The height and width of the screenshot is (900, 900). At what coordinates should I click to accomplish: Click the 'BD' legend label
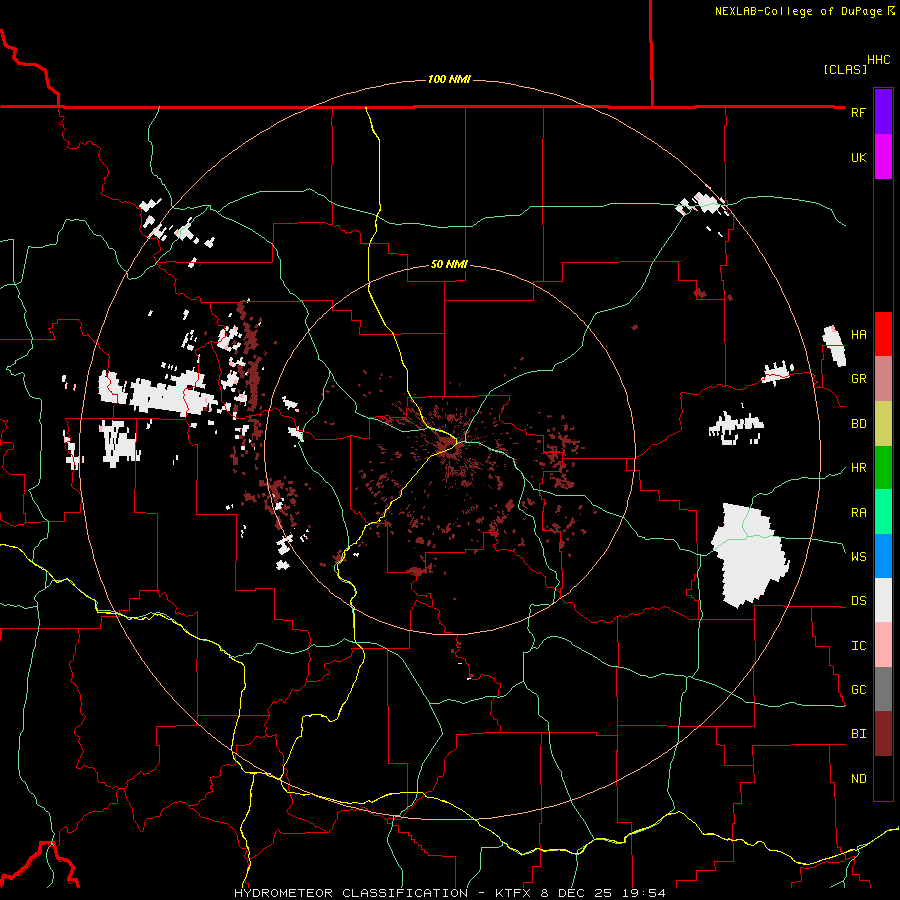pos(858,424)
